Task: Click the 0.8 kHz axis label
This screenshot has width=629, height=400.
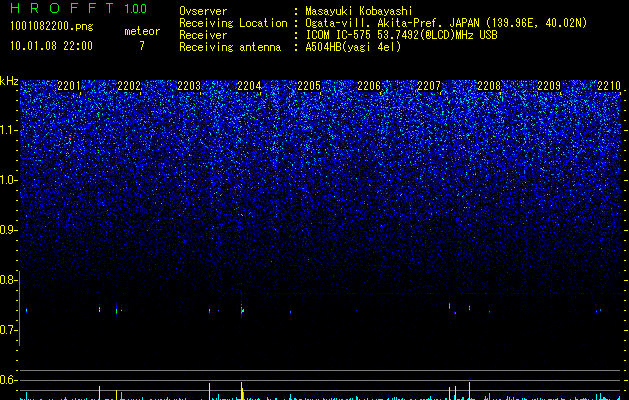Action: tap(8, 280)
